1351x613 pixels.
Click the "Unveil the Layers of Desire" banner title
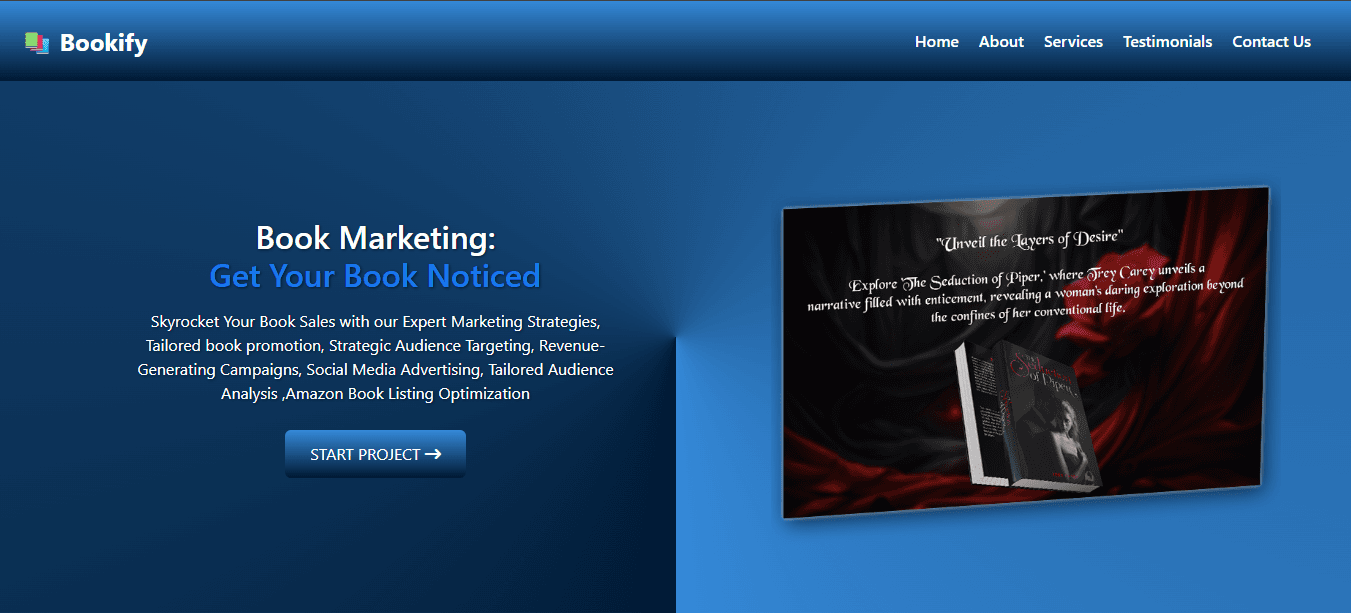[1029, 239]
